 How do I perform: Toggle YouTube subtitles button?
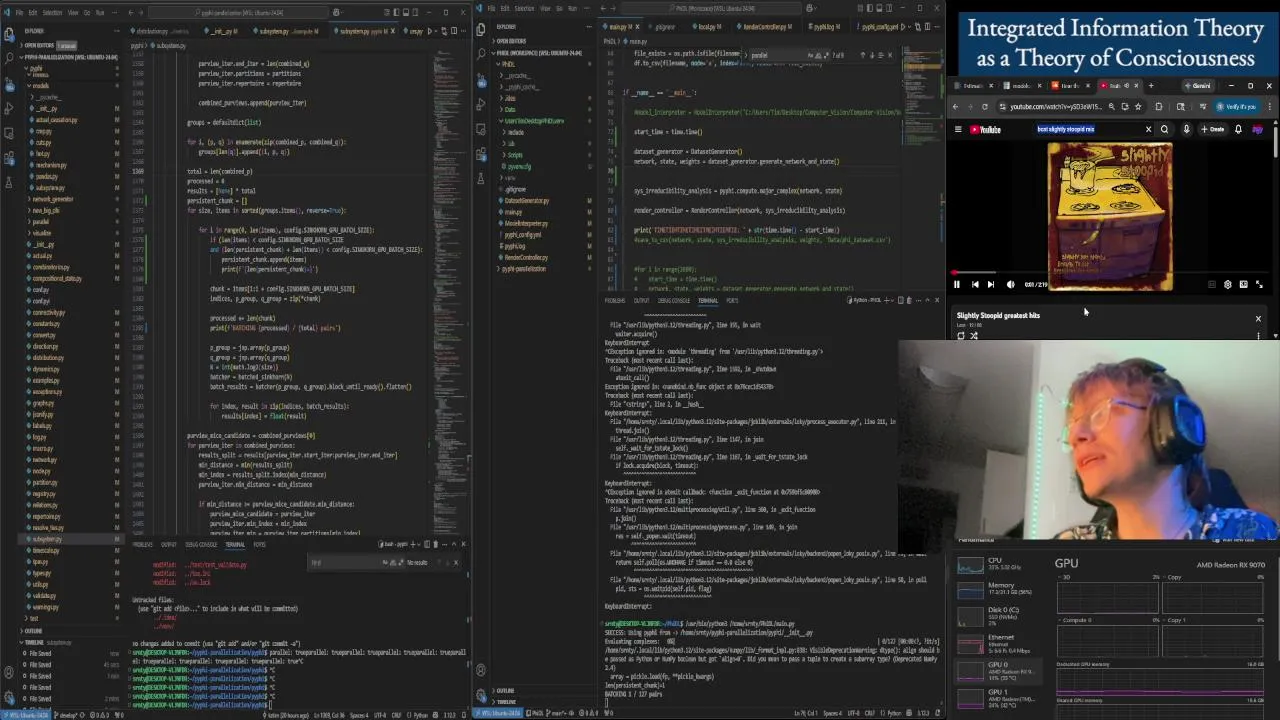click(1212, 284)
